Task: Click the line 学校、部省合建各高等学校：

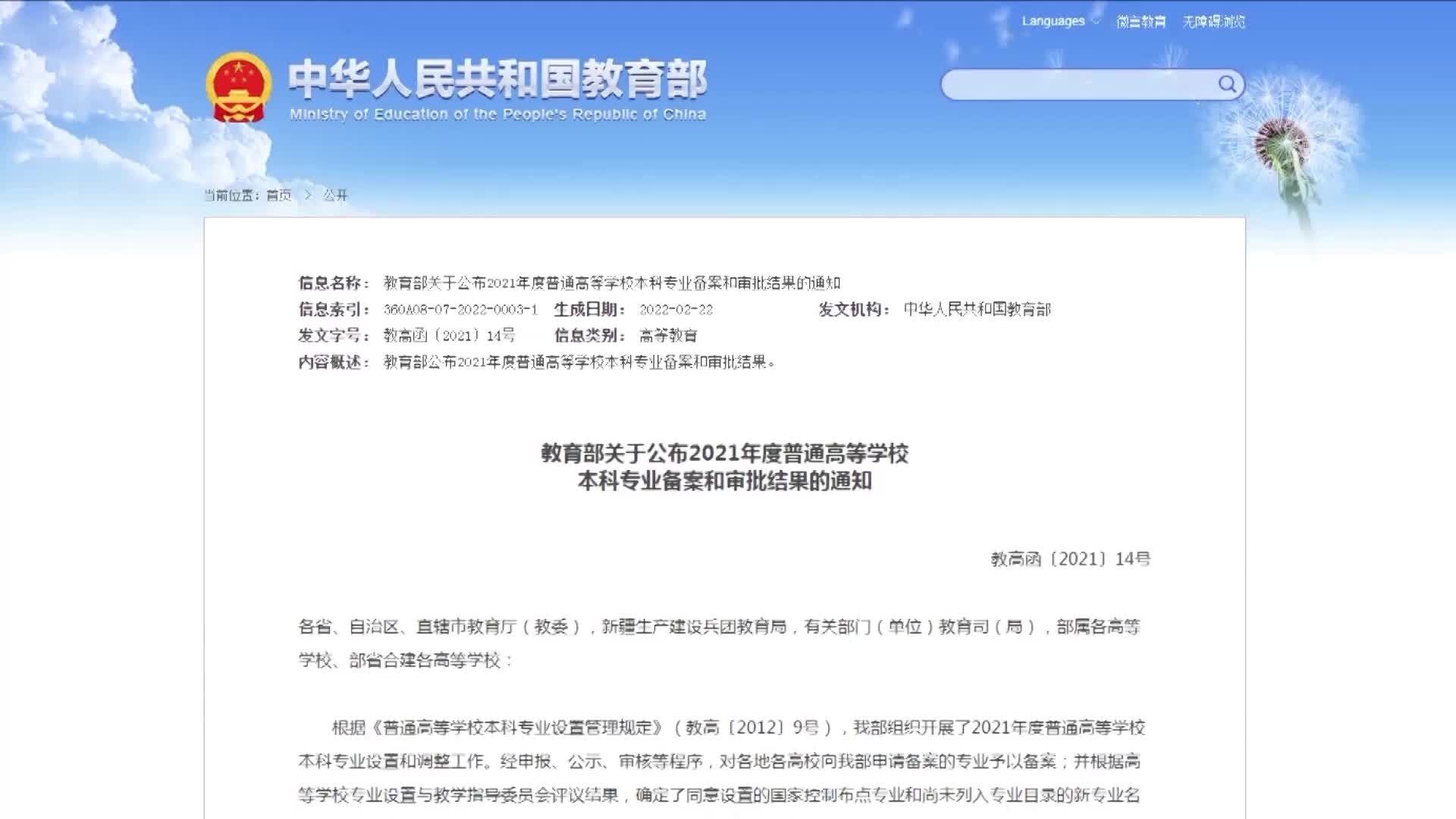Action: 406,661
